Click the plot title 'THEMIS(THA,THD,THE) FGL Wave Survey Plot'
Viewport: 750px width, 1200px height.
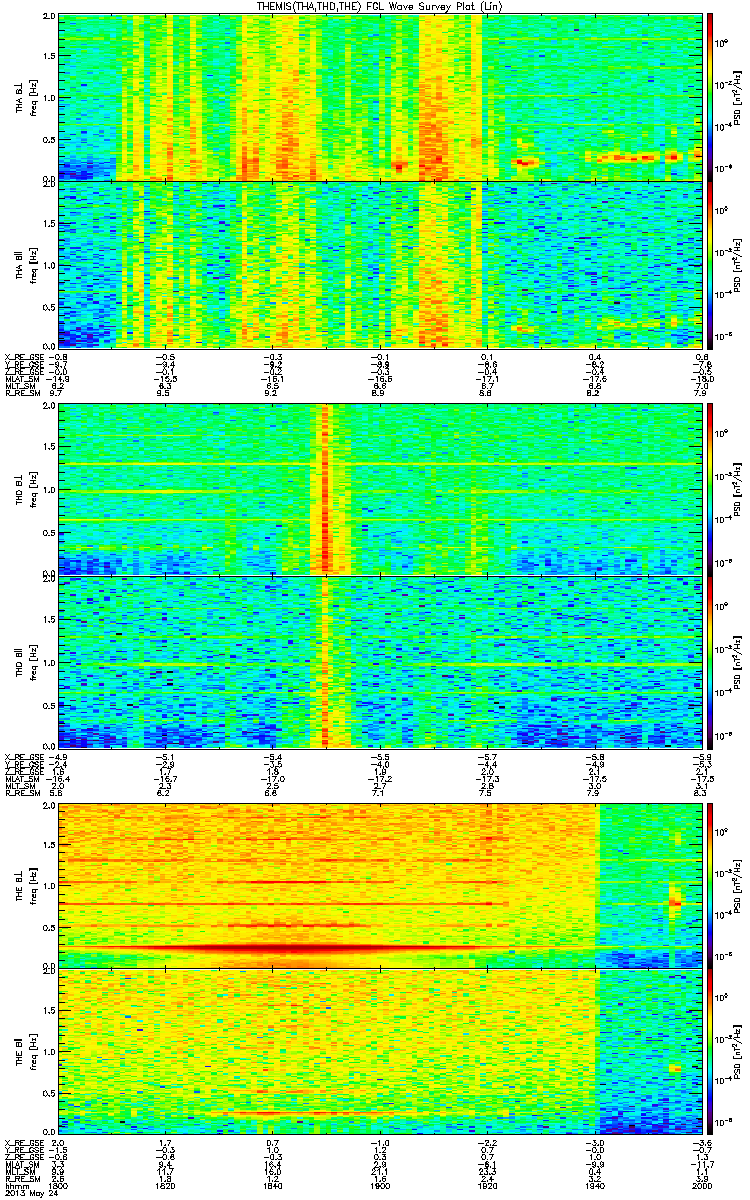pos(379,6)
